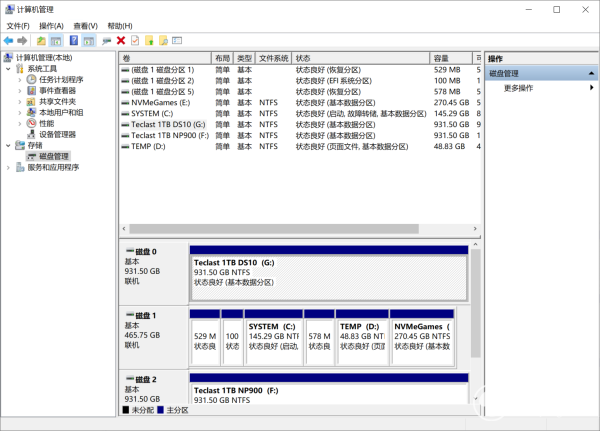The height and width of the screenshot is (431, 600).
Task: Open the 文件(F) menu
Action: point(18,26)
